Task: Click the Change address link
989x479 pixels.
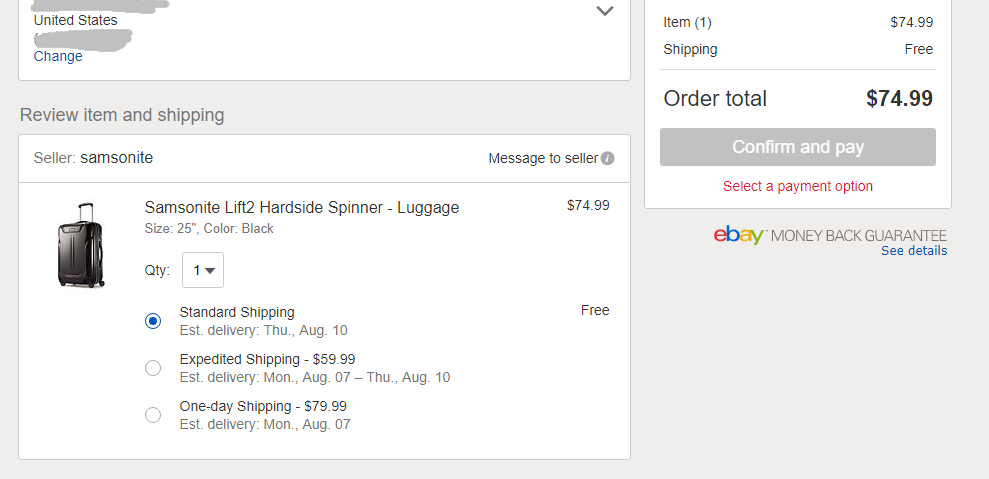Action: (58, 56)
